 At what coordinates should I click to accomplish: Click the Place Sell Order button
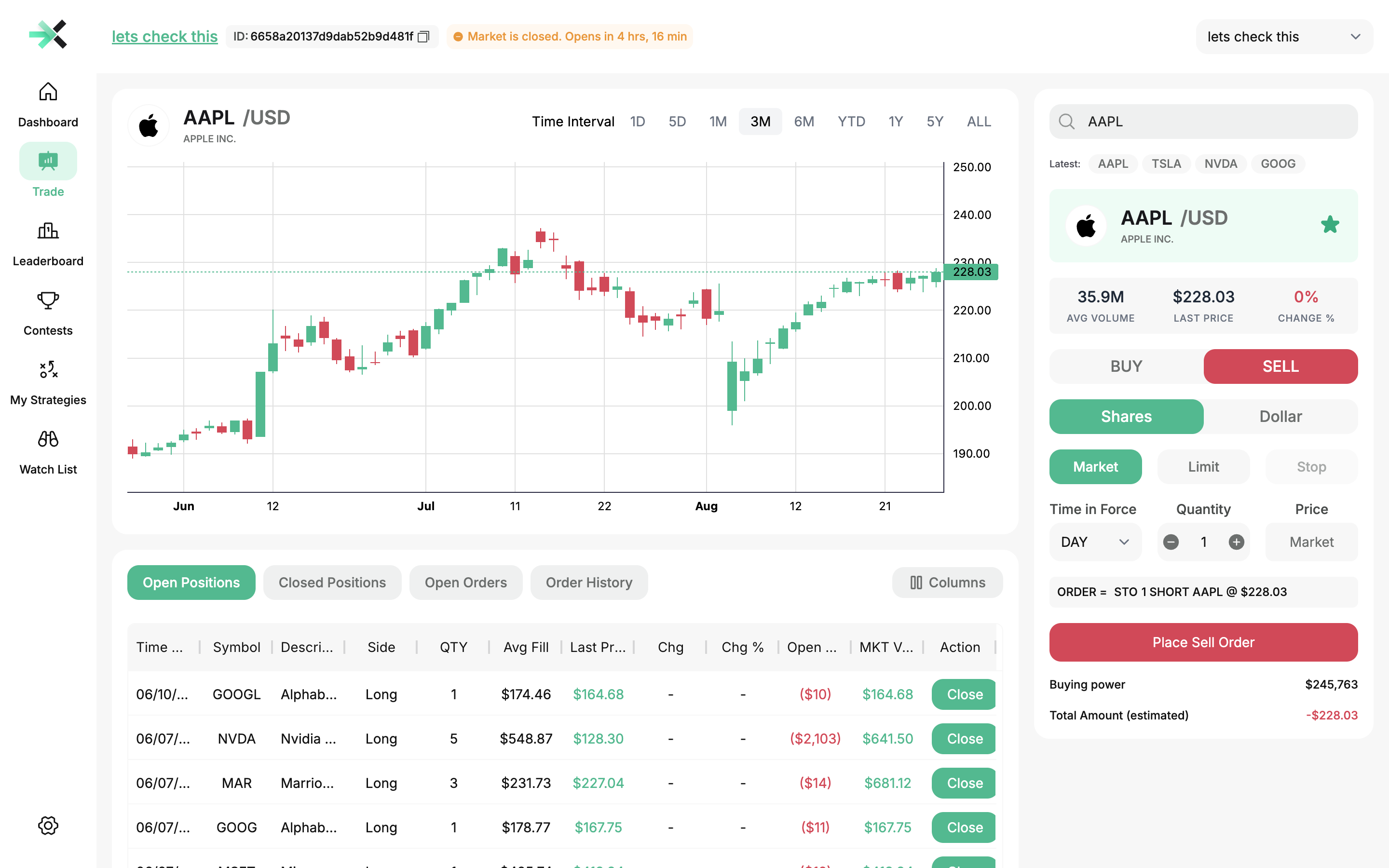(x=1203, y=642)
